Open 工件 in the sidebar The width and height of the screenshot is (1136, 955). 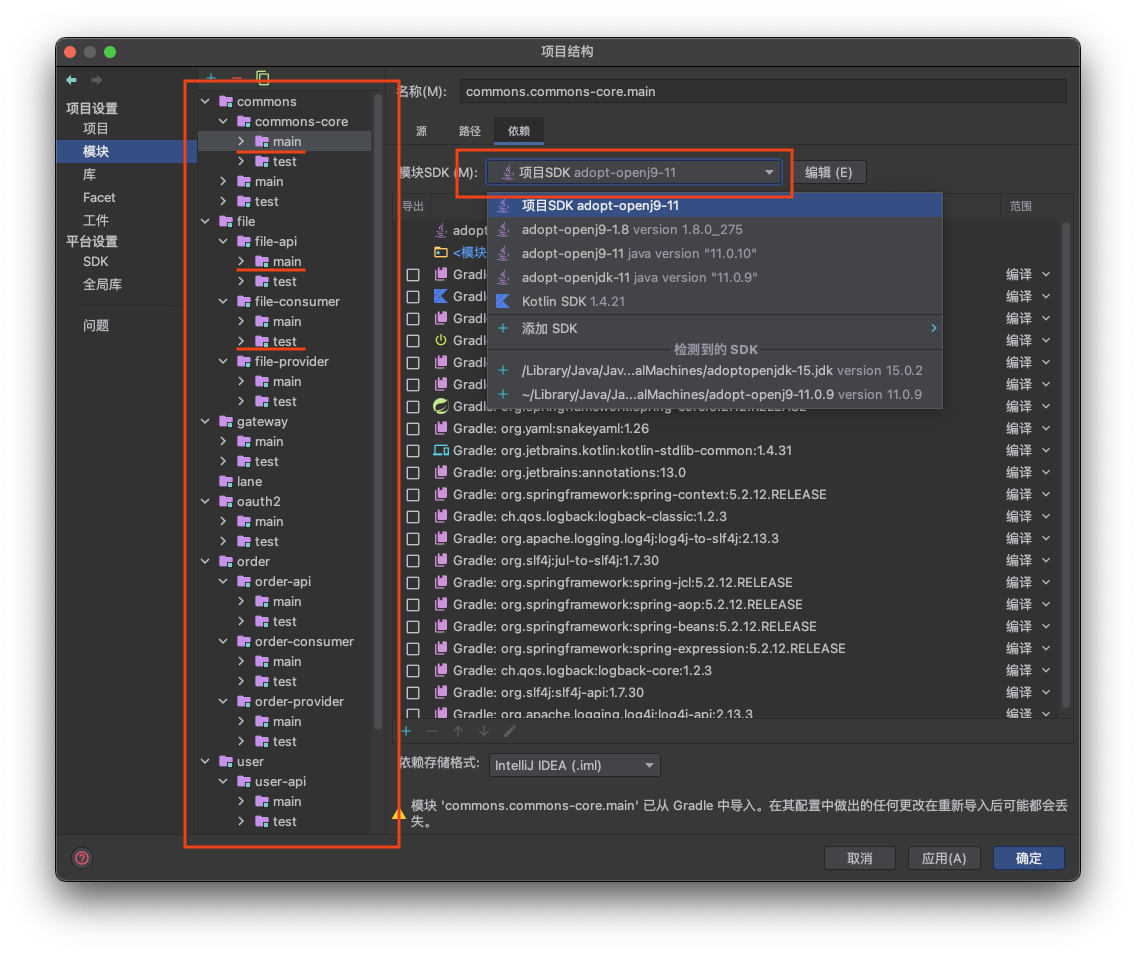[x=96, y=220]
